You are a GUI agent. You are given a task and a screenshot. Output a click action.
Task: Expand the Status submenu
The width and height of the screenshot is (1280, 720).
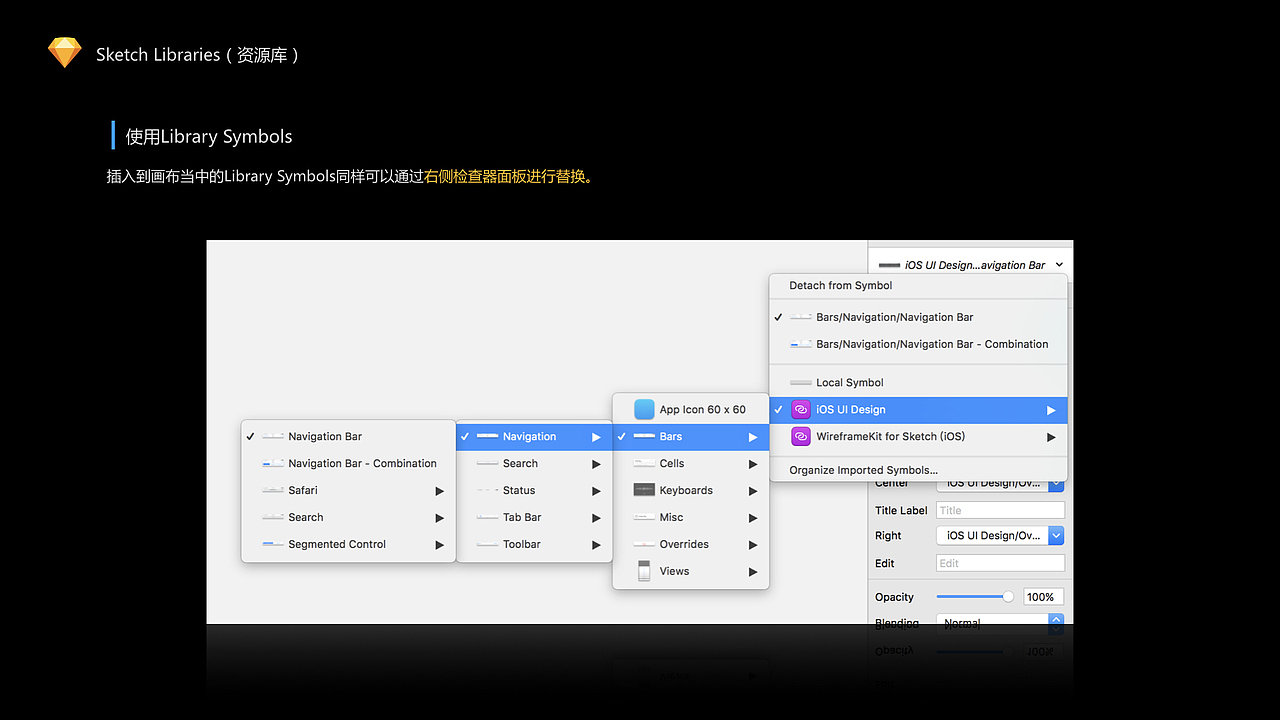(x=534, y=490)
